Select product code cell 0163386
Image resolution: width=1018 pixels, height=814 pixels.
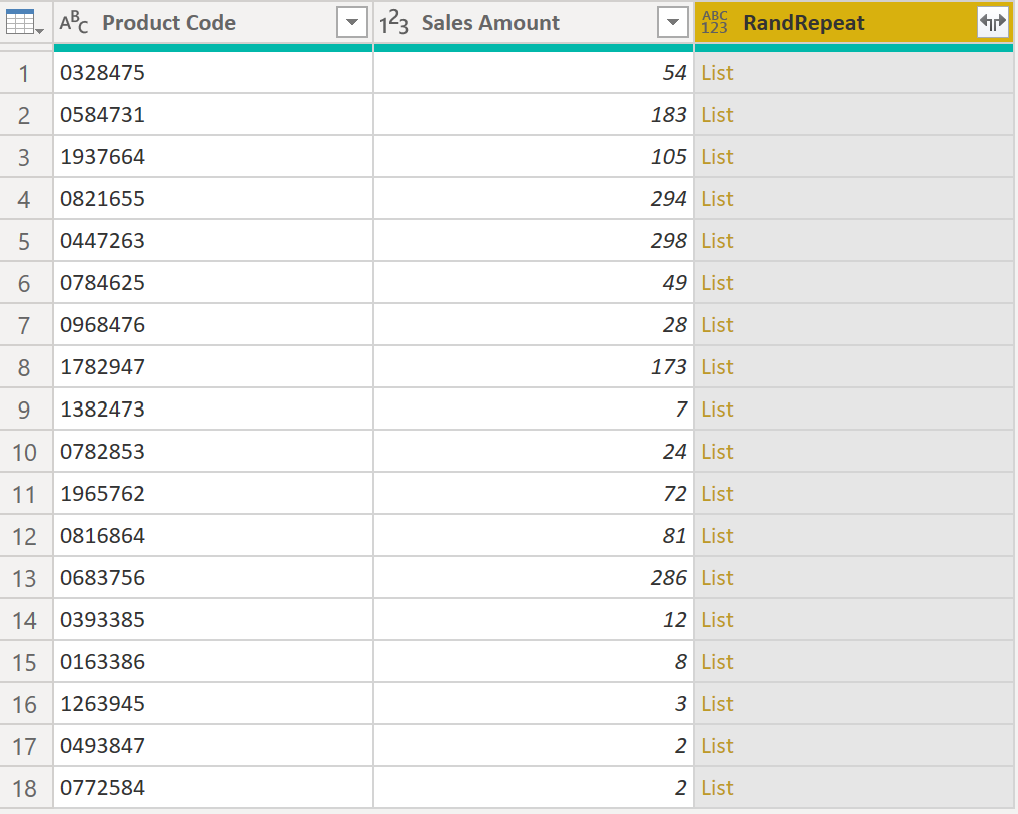tap(213, 662)
